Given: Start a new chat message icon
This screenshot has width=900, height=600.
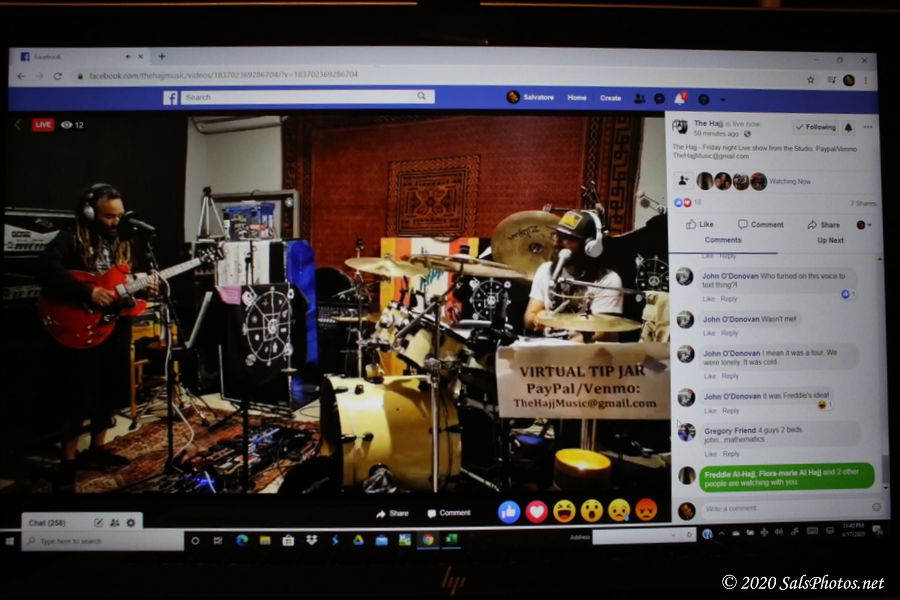Looking at the screenshot, I should (99, 522).
